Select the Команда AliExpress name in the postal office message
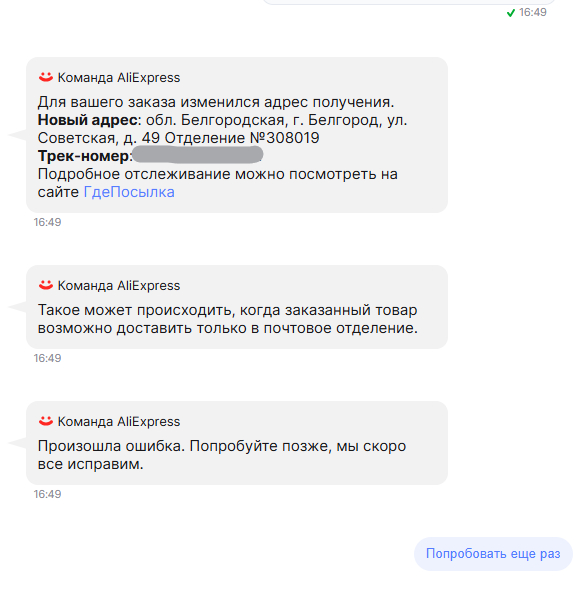 click(119, 285)
